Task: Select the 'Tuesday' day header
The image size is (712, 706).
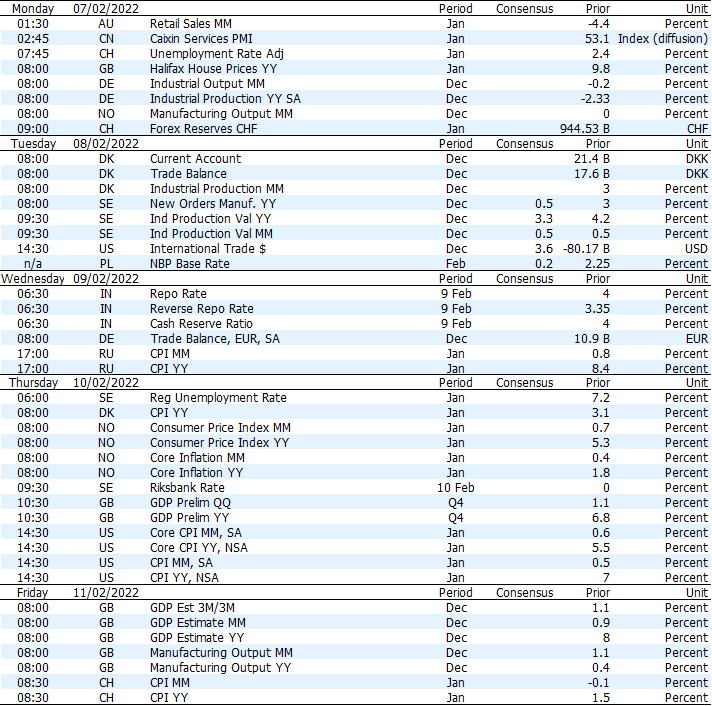Action: coord(33,143)
